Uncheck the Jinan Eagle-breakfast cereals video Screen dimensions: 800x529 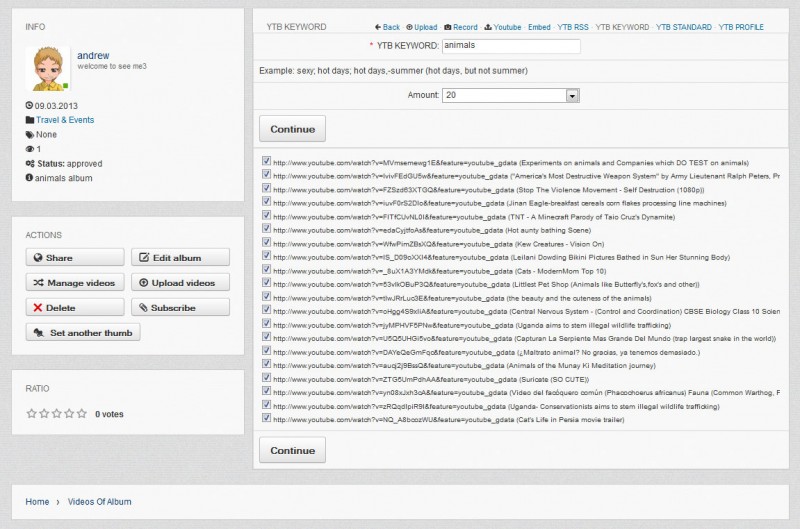pyautogui.click(x=266, y=201)
